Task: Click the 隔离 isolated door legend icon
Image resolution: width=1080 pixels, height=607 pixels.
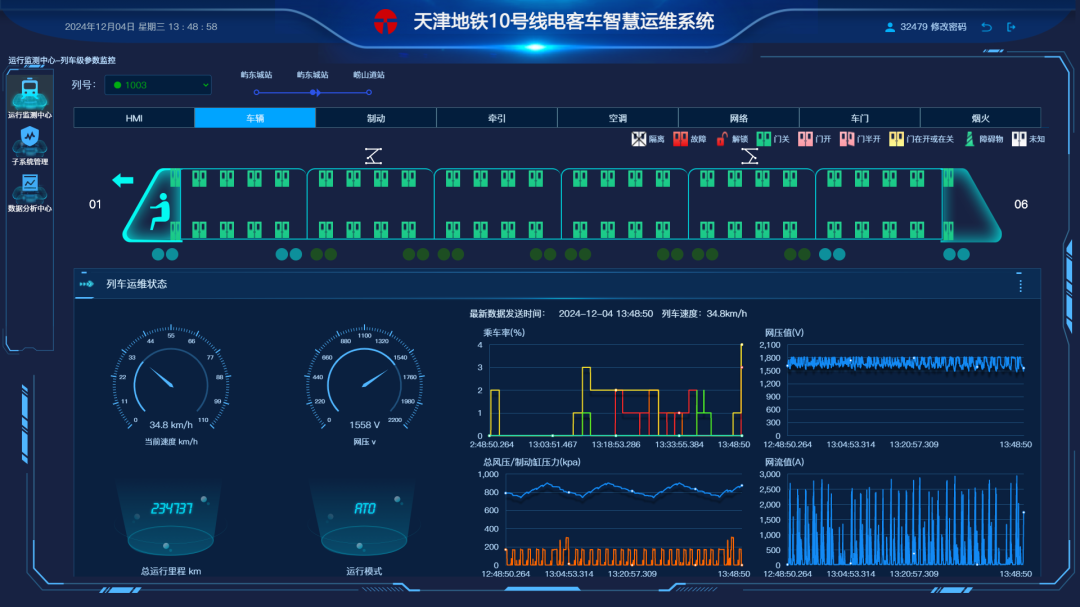Action: tap(638, 138)
